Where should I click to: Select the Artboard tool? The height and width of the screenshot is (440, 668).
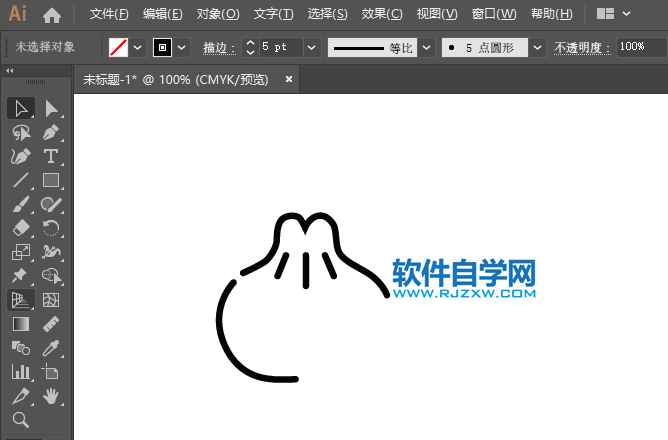click(x=51, y=372)
